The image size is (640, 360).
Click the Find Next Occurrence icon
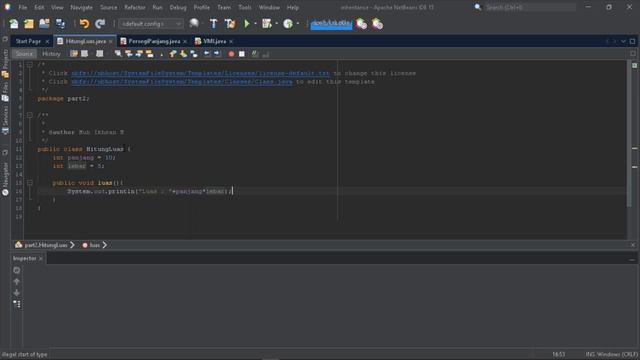[x=139, y=54]
